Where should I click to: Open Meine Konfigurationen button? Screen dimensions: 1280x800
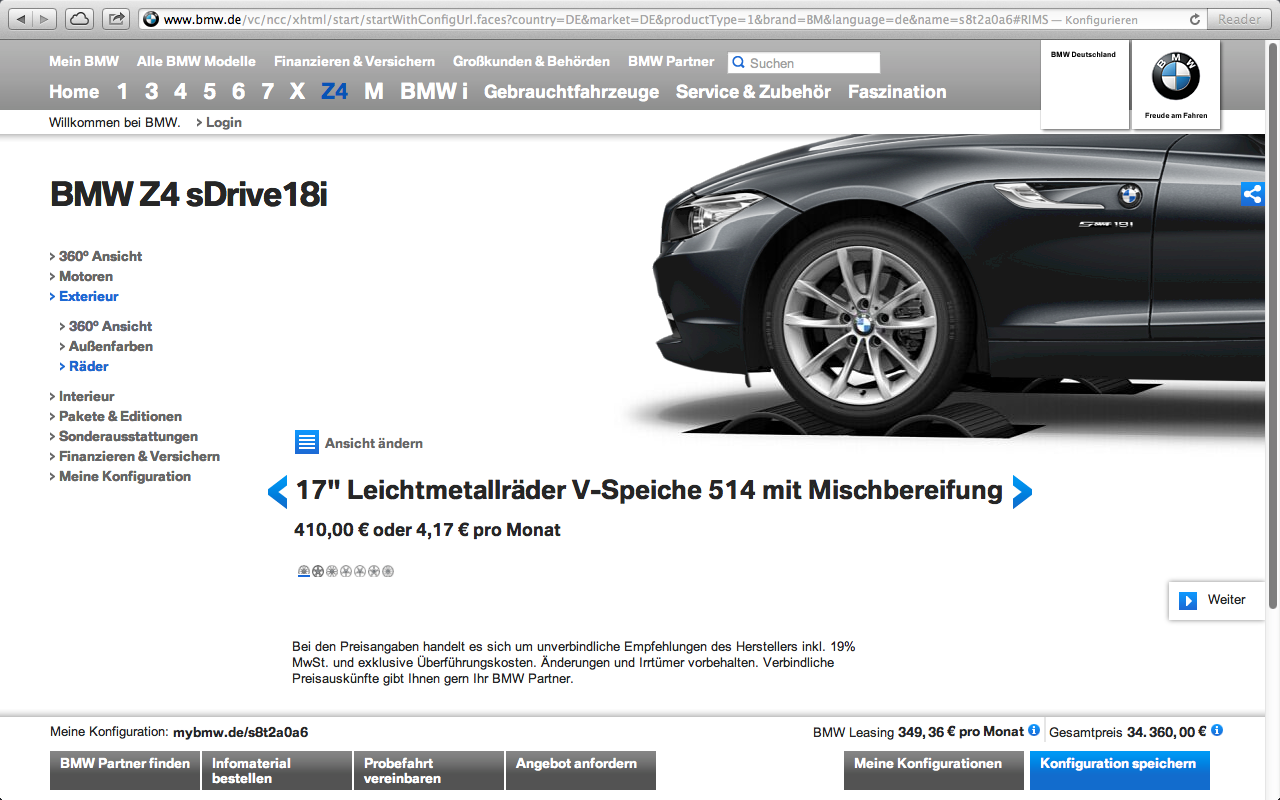click(x=935, y=771)
